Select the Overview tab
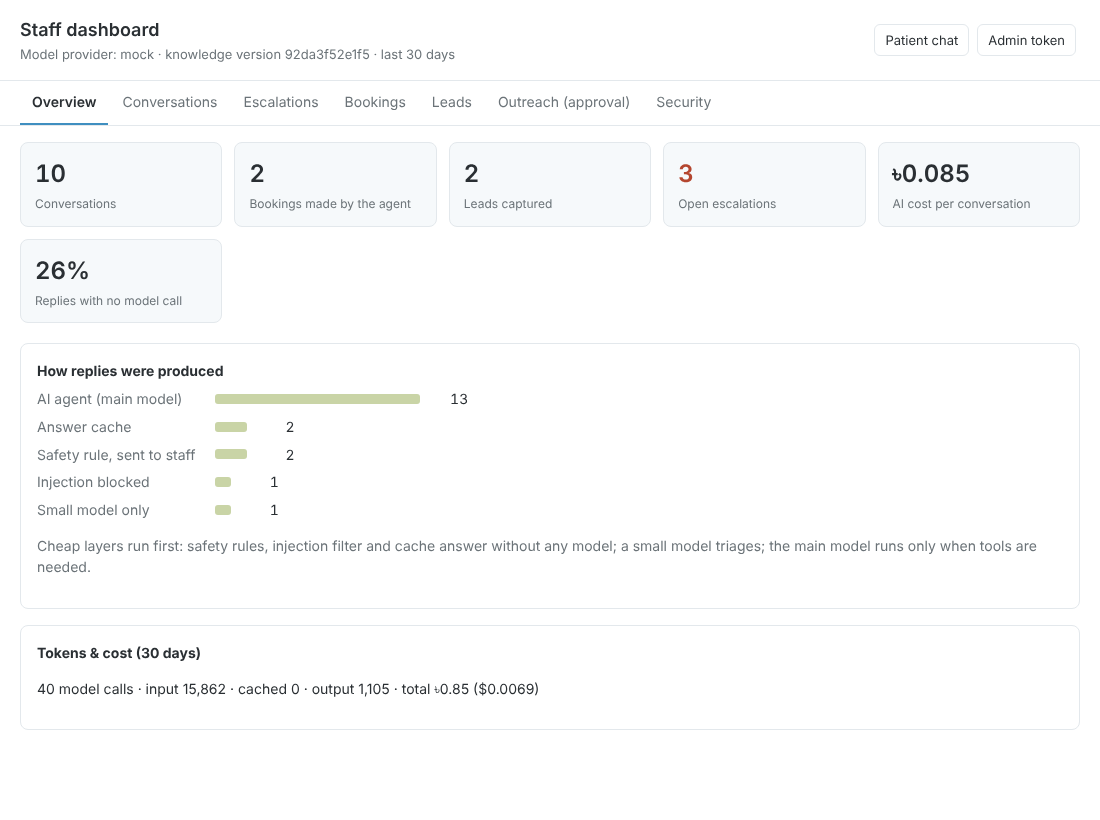Viewport: 1100px width, 820px height. [x=64, y=102]
